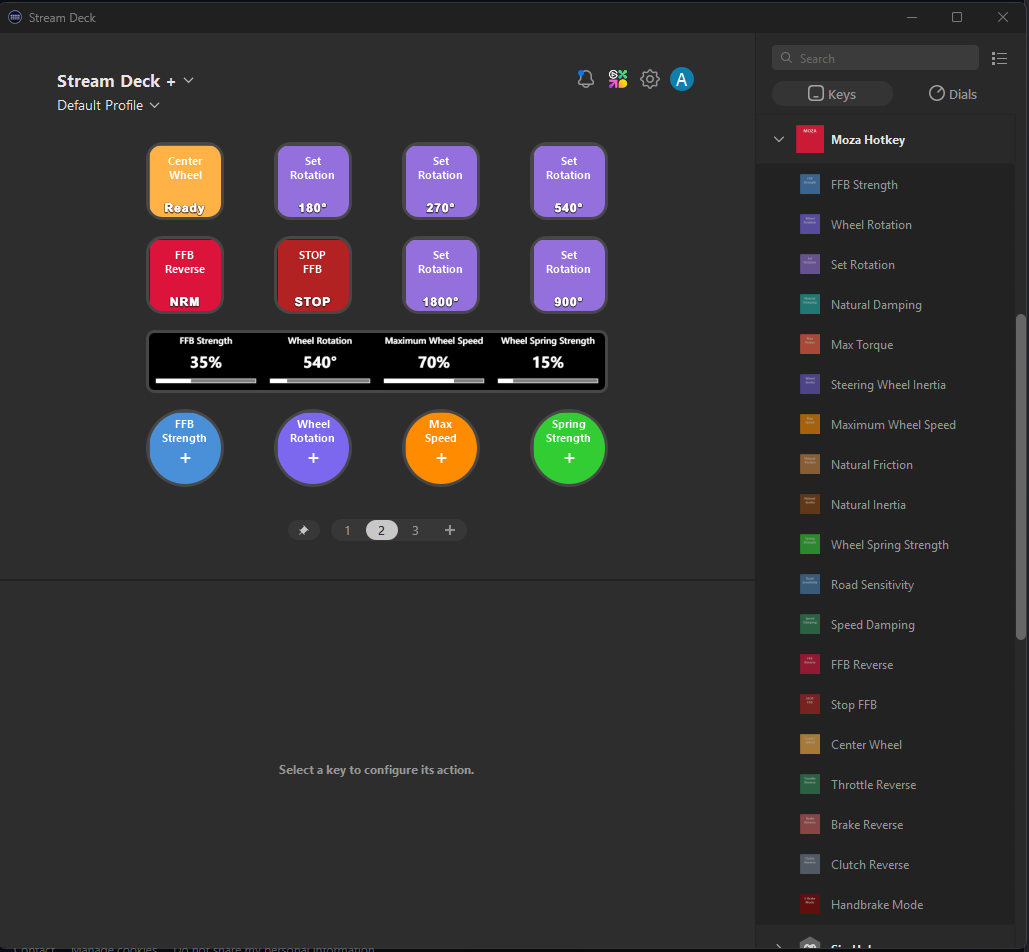Select Speed Damping action

pos(886,625)
